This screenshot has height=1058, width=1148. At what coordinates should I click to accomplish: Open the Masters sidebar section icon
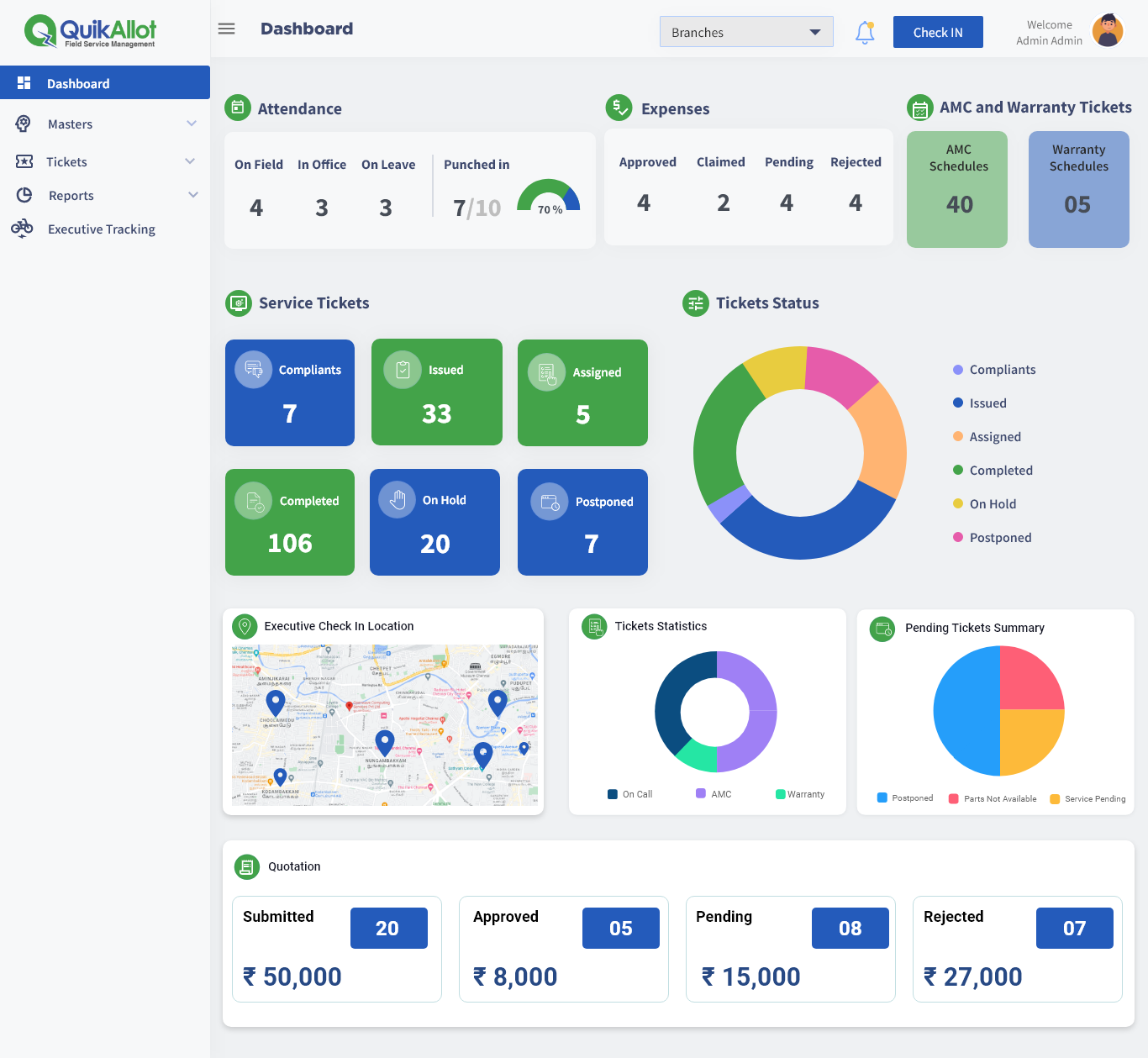point(23,124)
